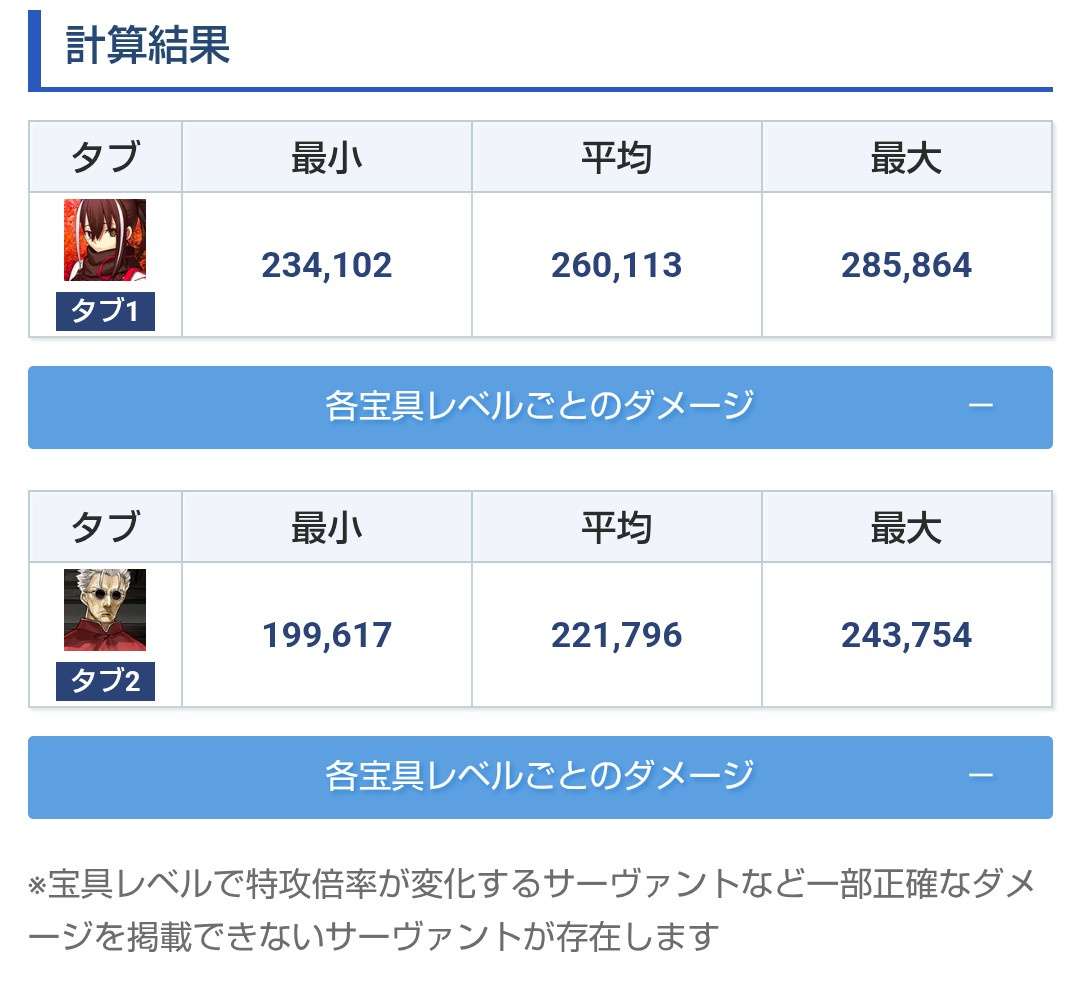Click the minimum damage value 234,102
This screenshot has height=1001, width=1080.
click(327, 265)
